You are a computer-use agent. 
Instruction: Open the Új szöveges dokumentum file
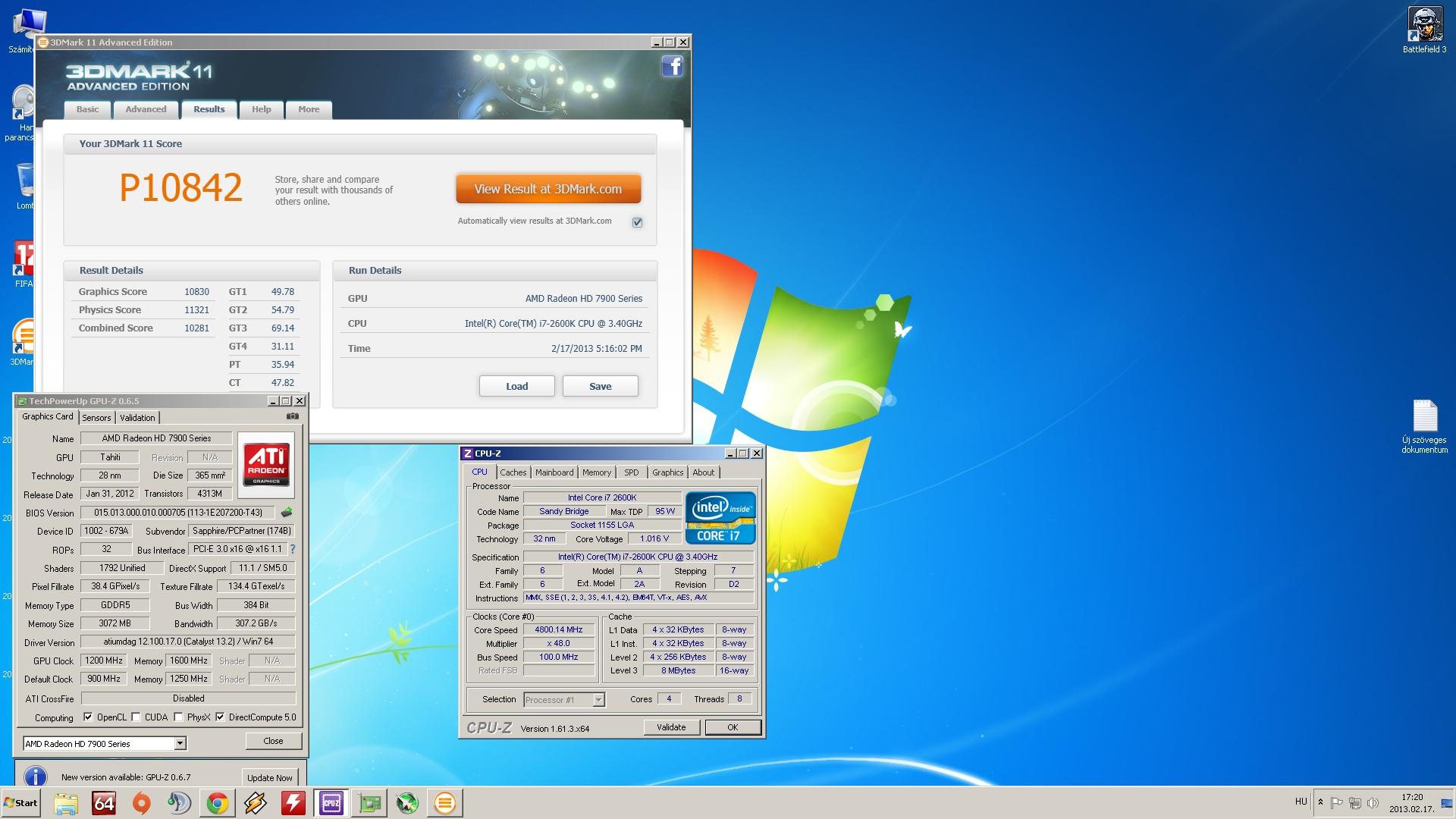[1424, 427]
